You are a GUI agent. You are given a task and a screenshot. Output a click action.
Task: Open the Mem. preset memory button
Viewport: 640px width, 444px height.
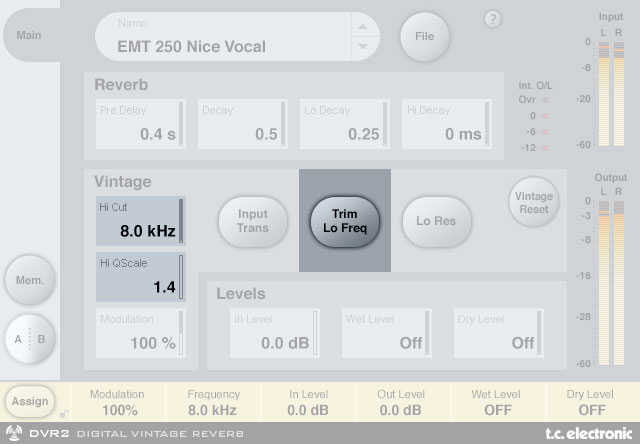pyautogui.click(x=29, y=281)
